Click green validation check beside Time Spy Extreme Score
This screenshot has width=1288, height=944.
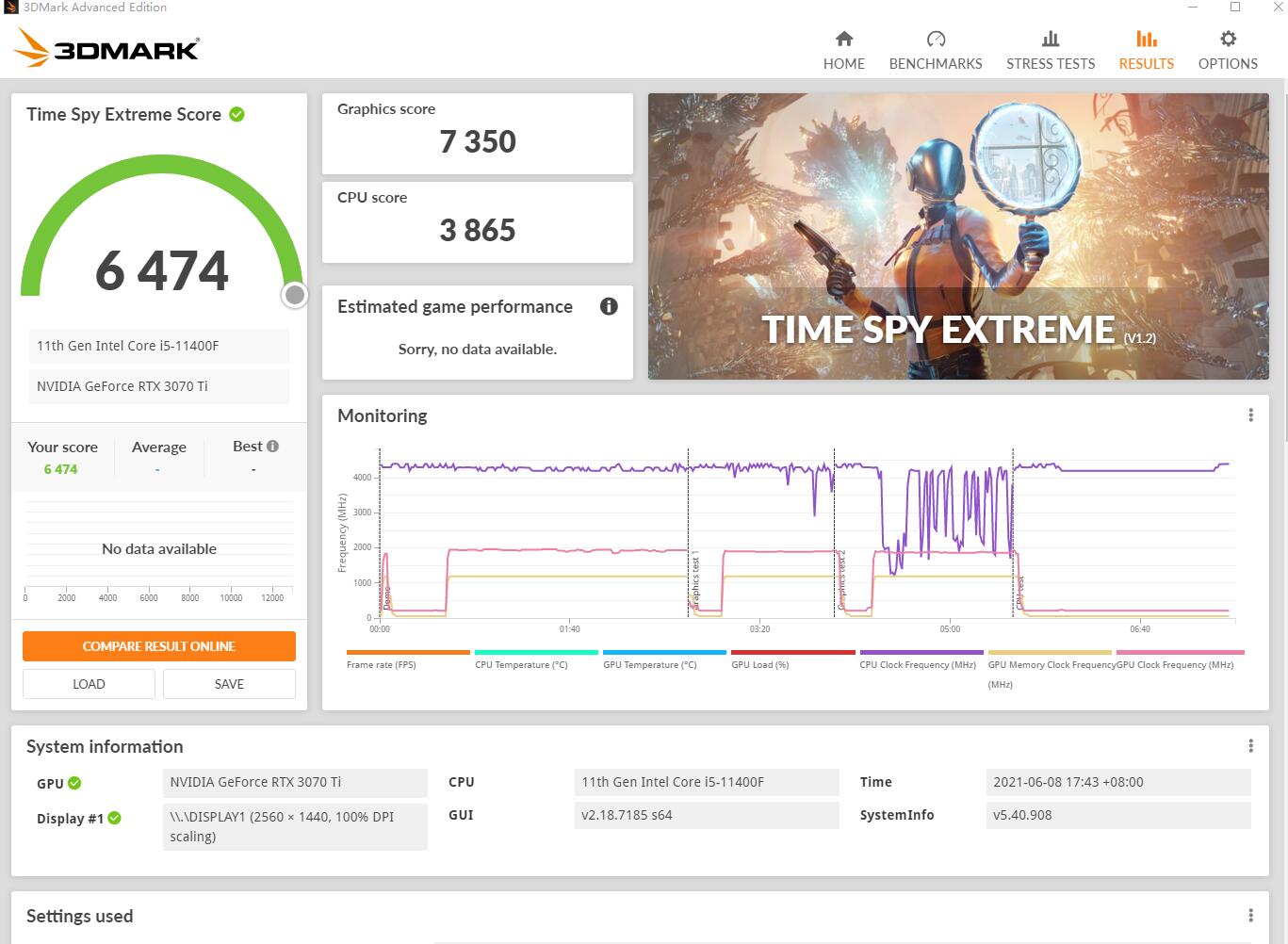pyautogui.click(x=237, y=114)
